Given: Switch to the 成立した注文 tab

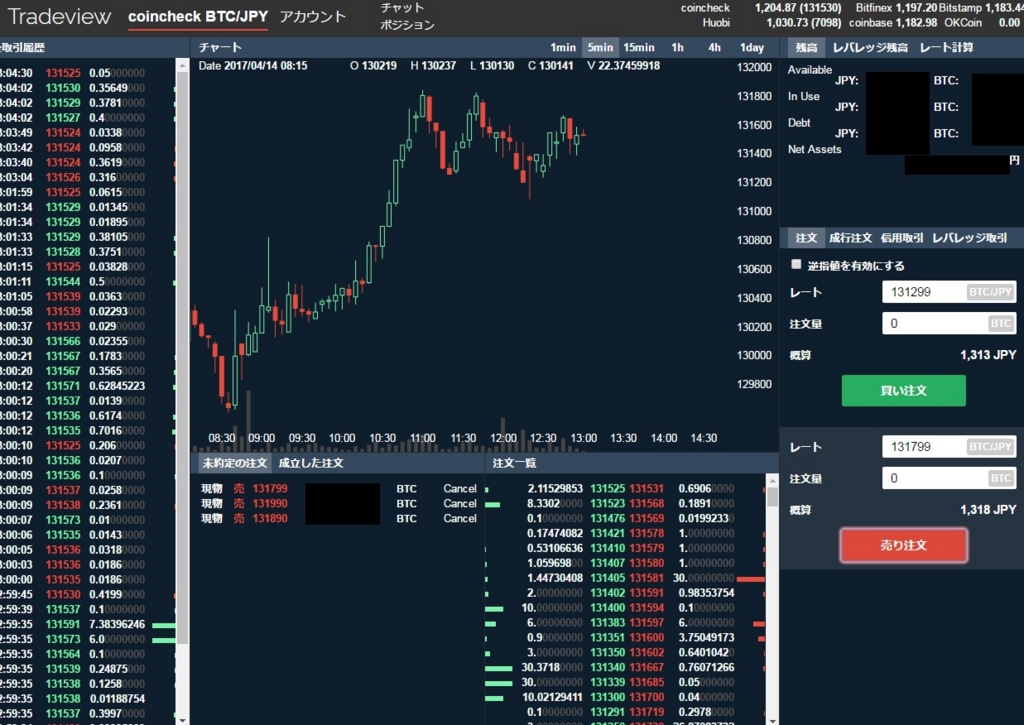Looking at the screenshot, I should [311, 463].
